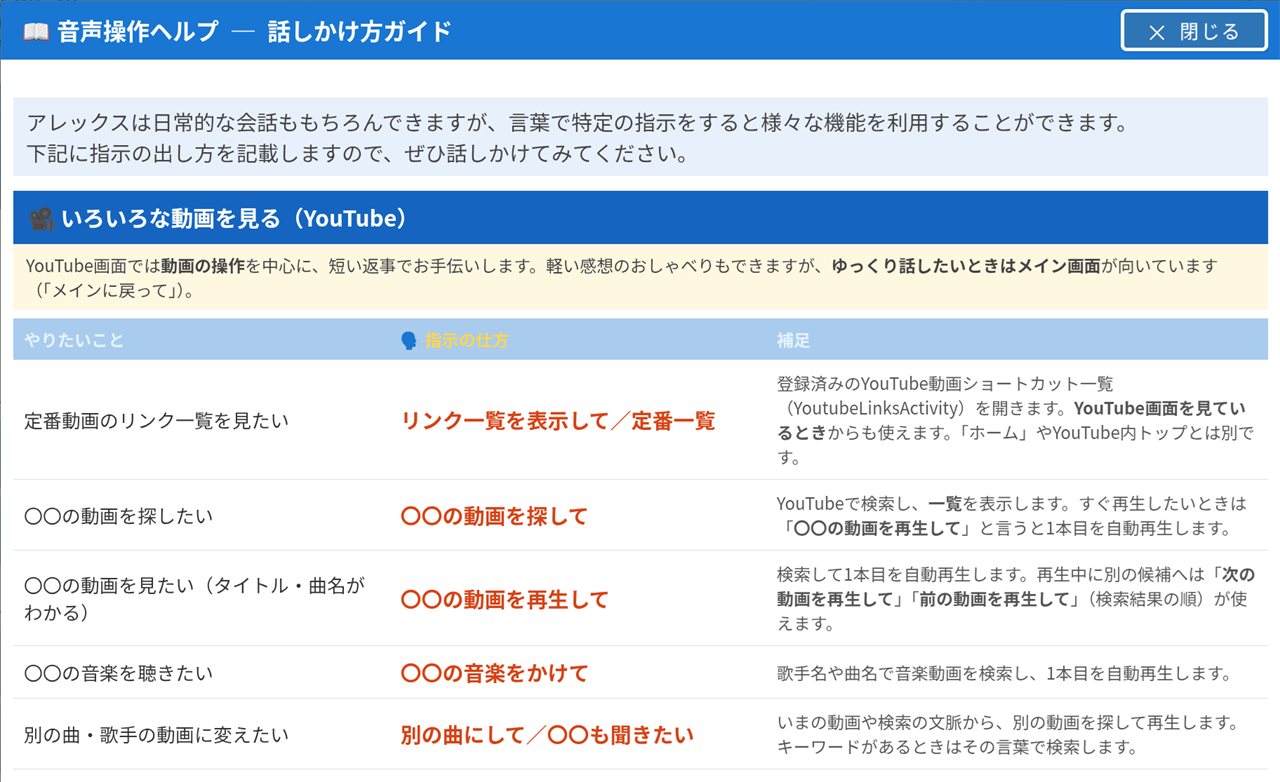Image resolution: width=1280 pixels, height=782 pixels.
Task: Click the yellow notice starting YouTube画面では動画の操作
Action: point(640,279)
